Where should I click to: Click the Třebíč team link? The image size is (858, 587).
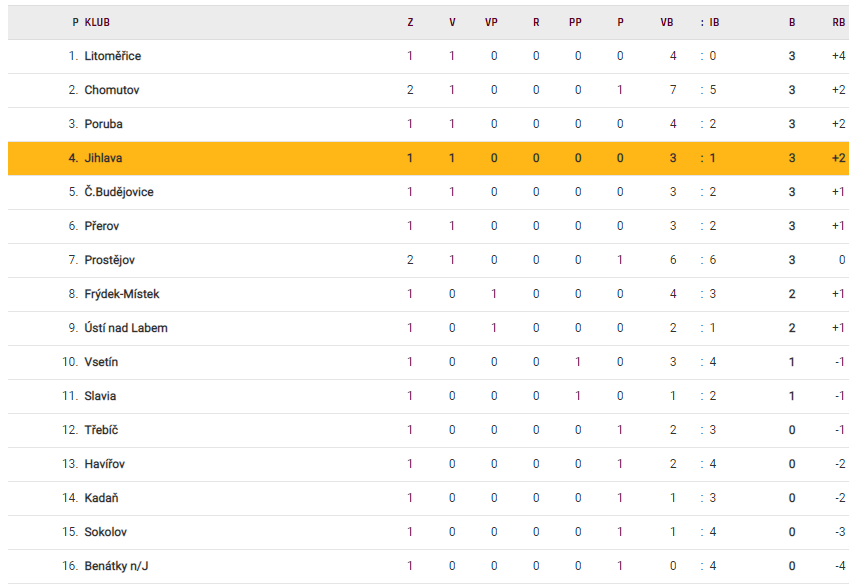102,430
